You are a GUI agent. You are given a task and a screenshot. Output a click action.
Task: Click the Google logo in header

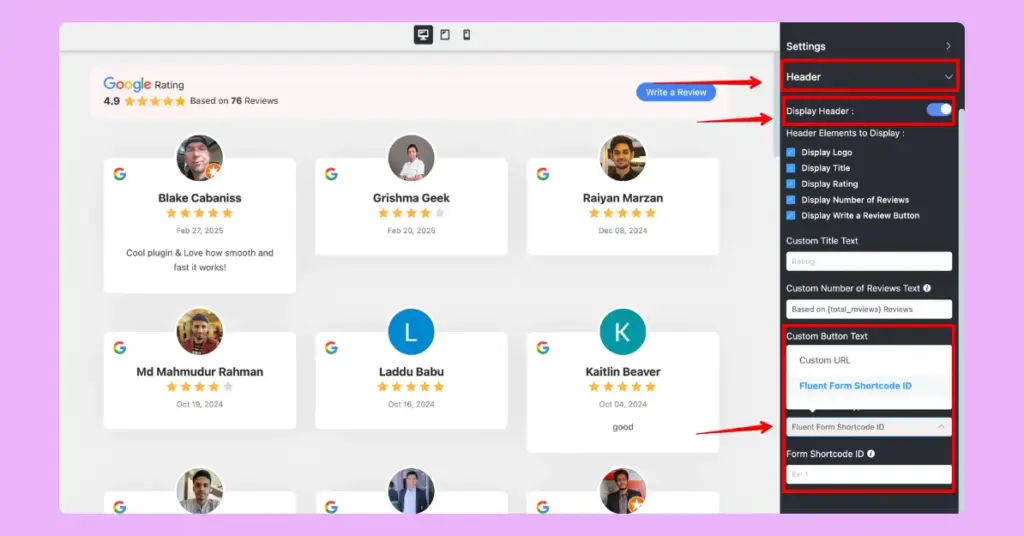point(127,84)
